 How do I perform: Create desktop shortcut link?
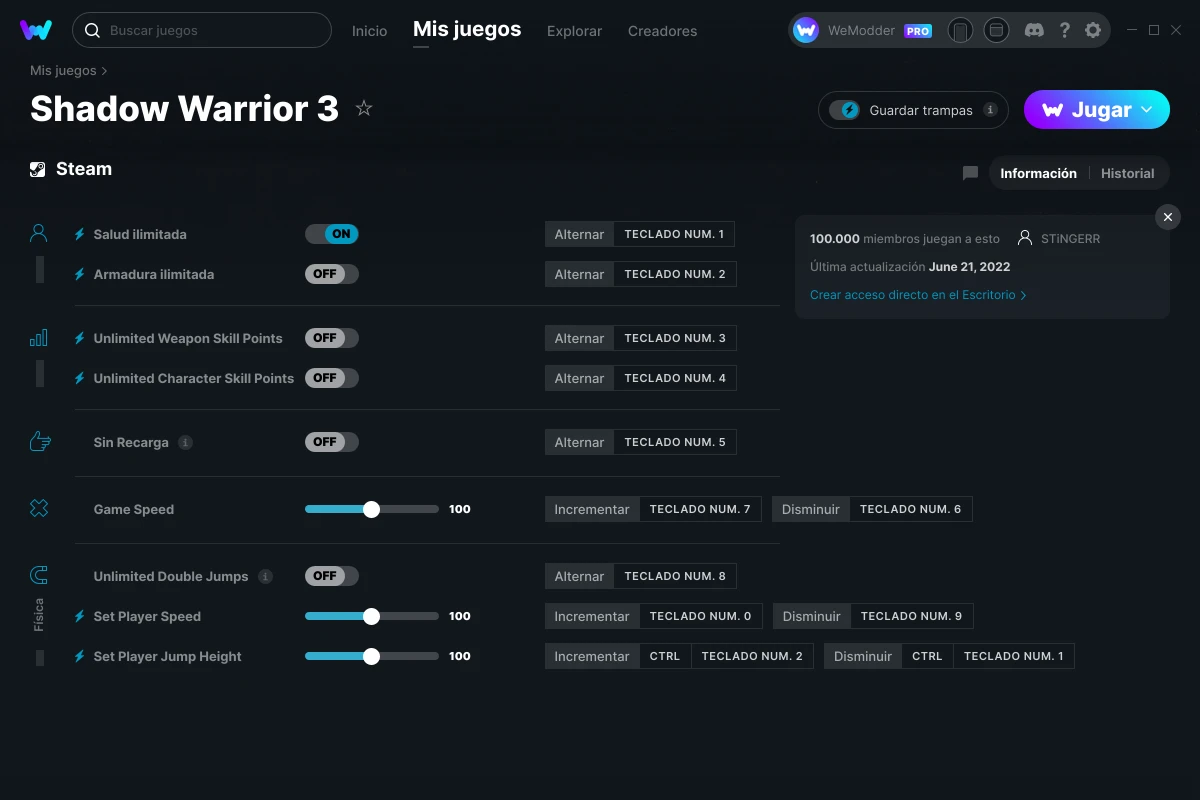pyautogui.click(x=918, y=295)
